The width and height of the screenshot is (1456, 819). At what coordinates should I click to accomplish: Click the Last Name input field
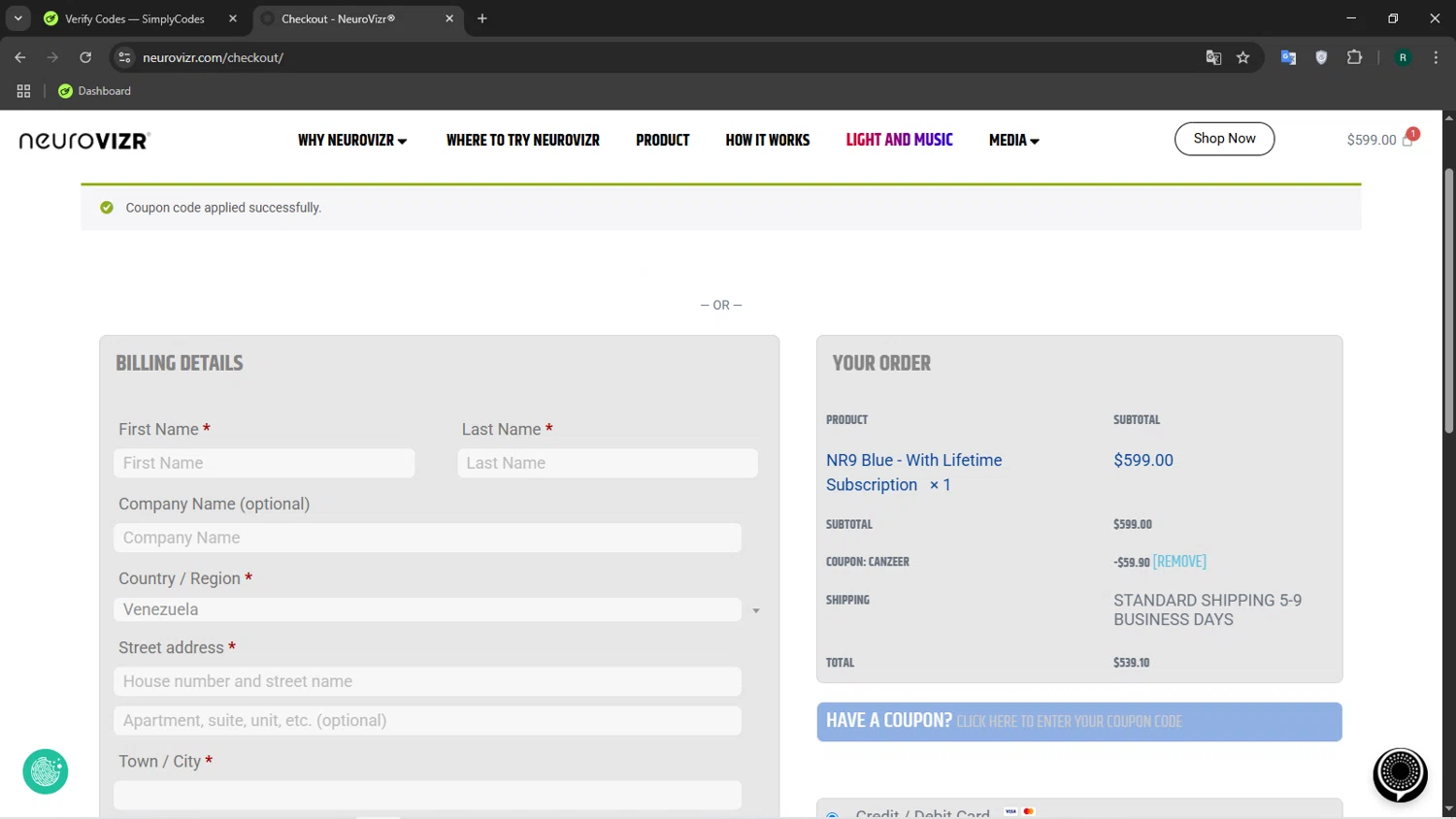pos(608,463)
